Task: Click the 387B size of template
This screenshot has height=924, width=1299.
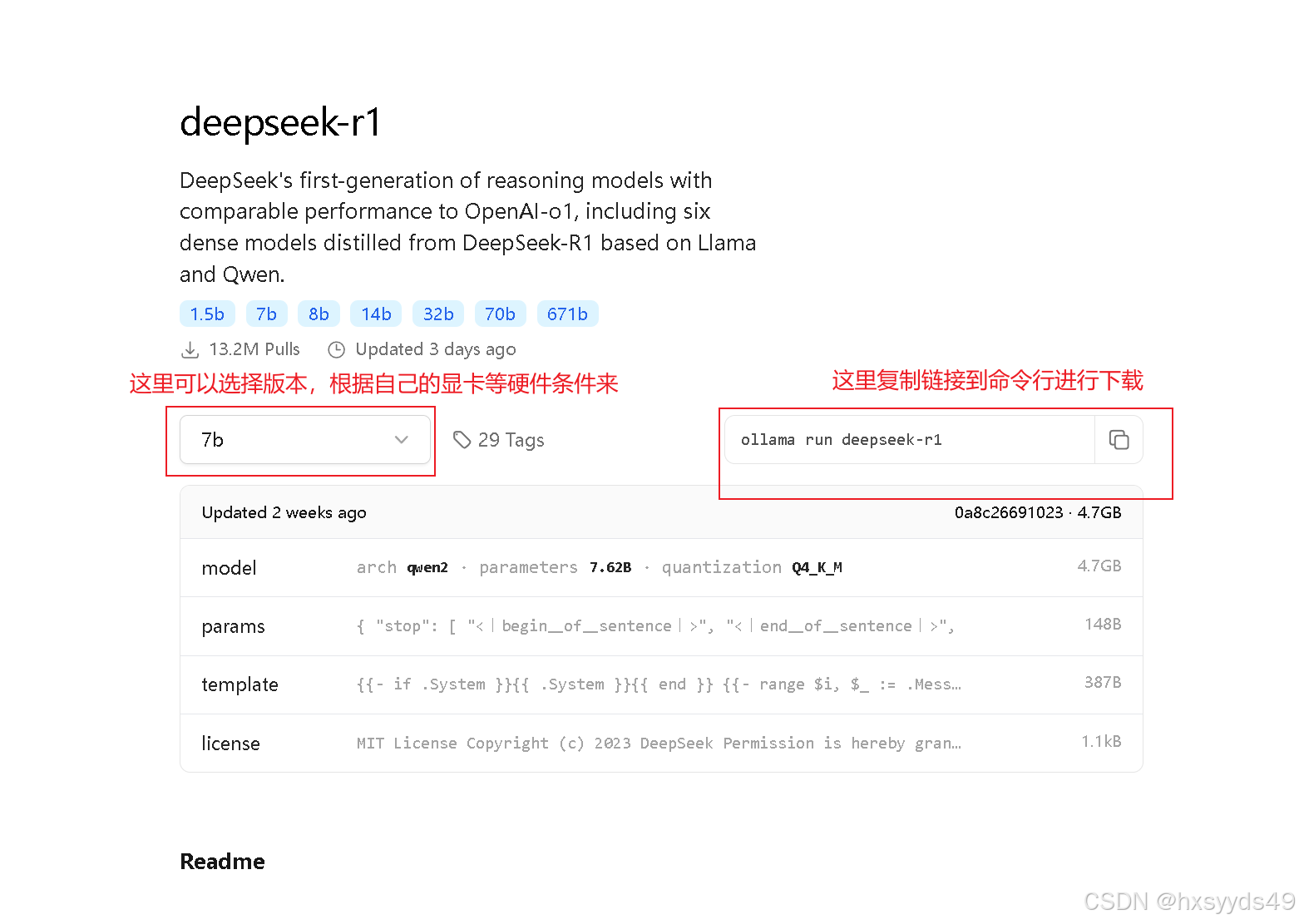Action: pyautogui.click(x=1103, y=683)
